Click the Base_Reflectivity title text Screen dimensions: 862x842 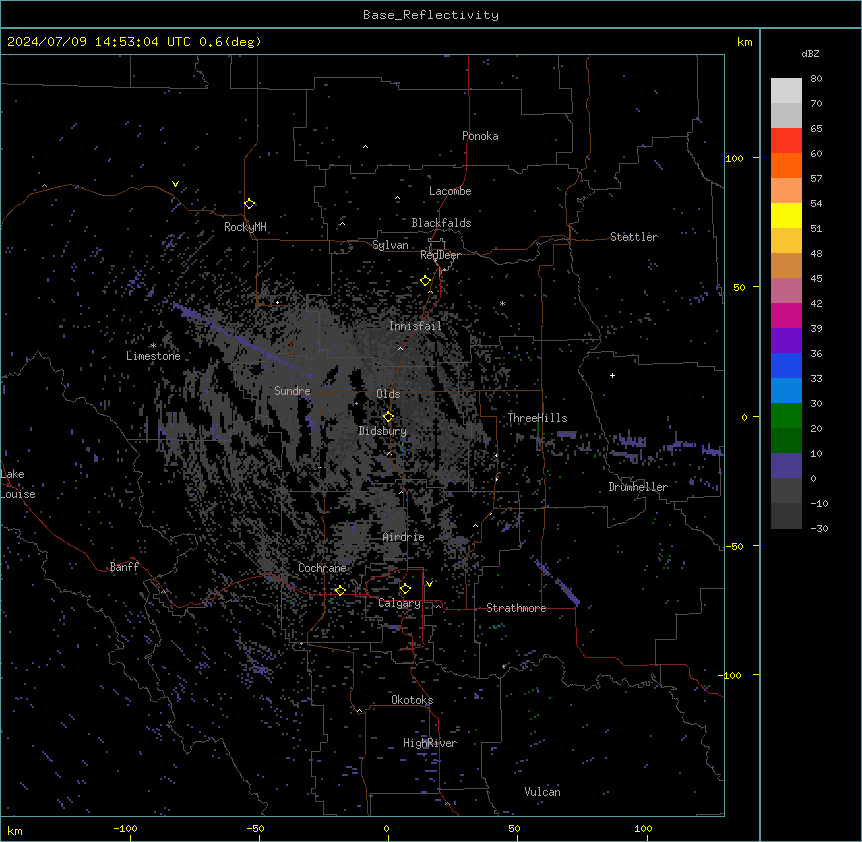click(x=431, y=15)
